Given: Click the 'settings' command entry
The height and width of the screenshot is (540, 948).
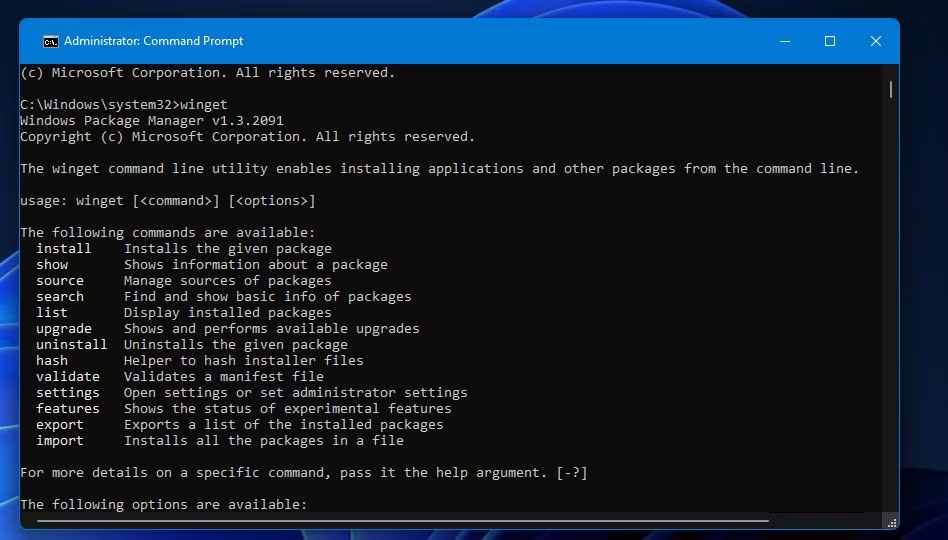Looking at the screenshot, I should coord(68,393).
